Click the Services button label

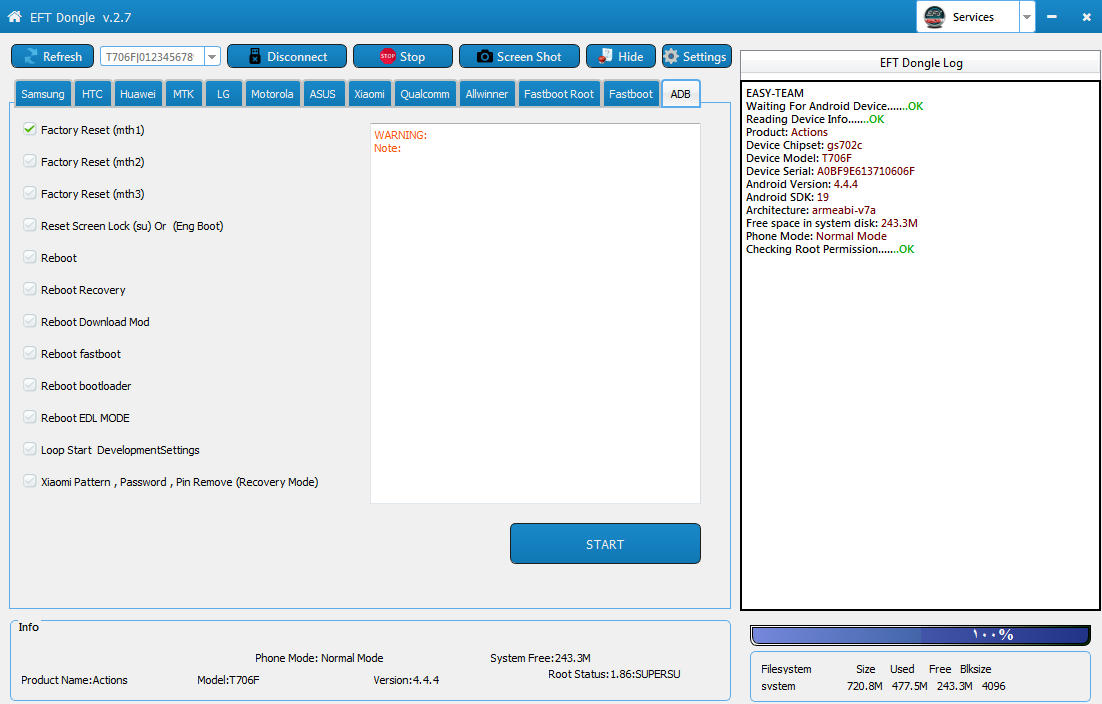coord(973,17)
